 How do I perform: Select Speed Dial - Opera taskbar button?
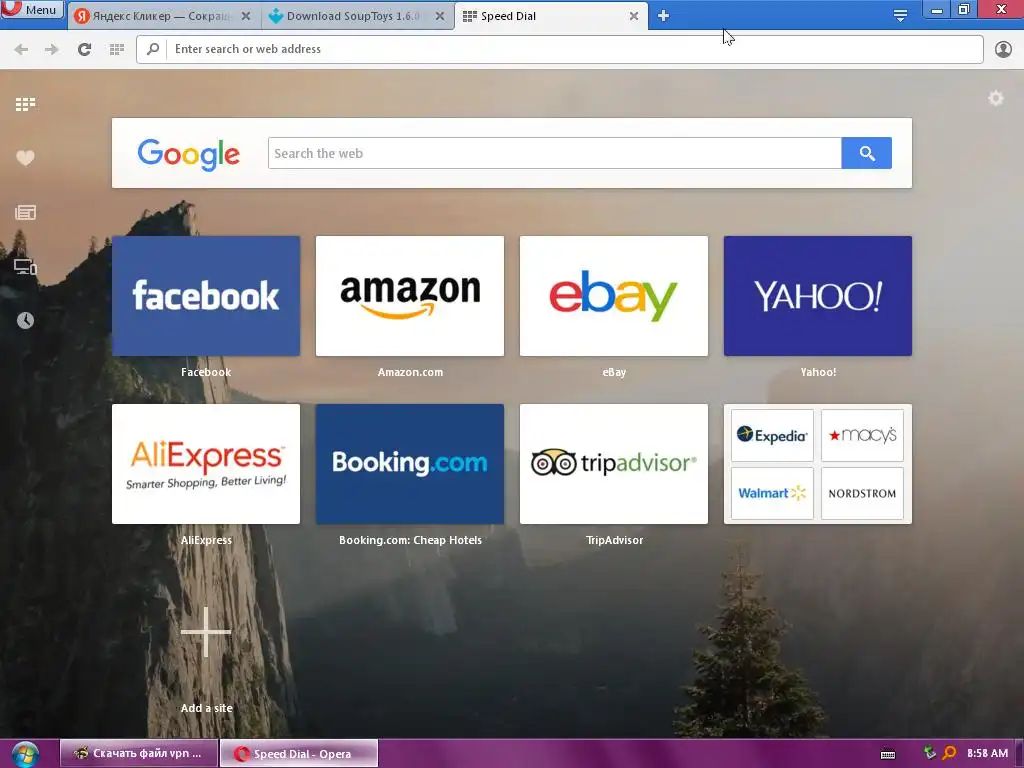(298, 753)
